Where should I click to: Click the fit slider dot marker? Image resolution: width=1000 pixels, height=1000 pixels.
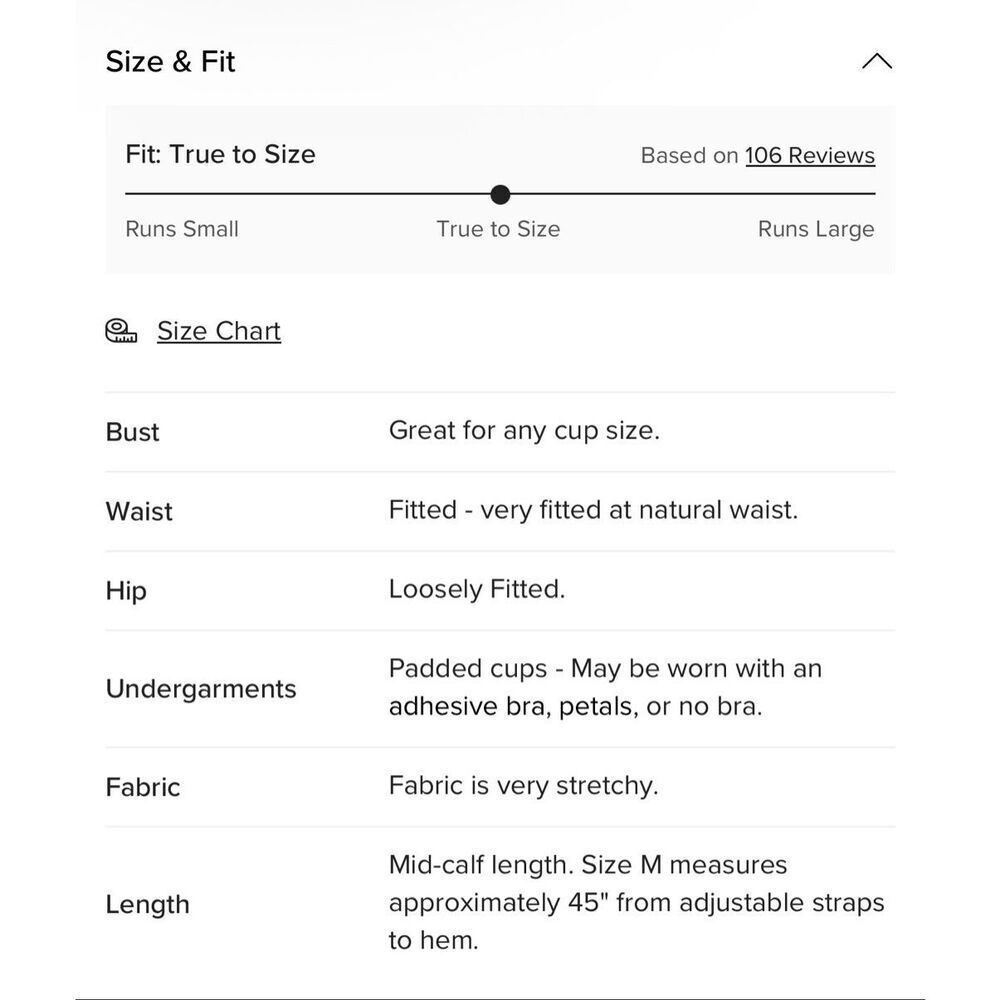501,195
